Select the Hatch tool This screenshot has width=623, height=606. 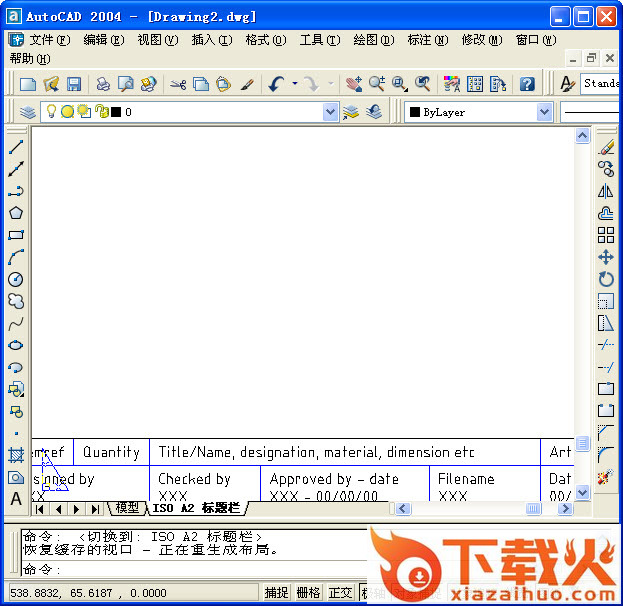[16, 455]
